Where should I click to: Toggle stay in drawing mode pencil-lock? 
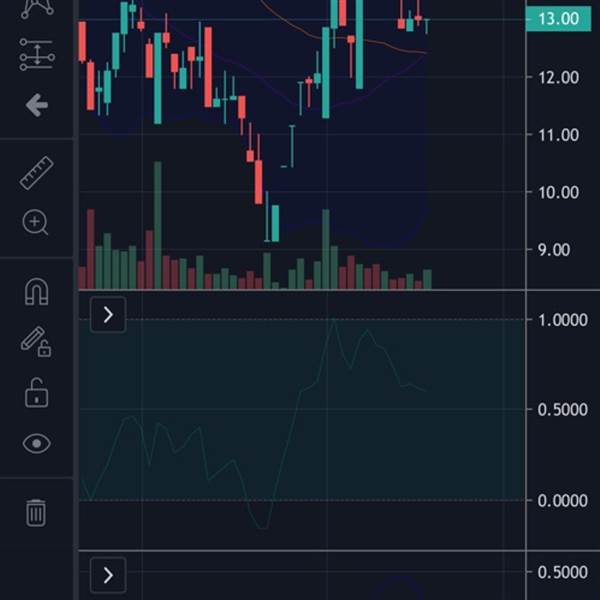[36, 342]
